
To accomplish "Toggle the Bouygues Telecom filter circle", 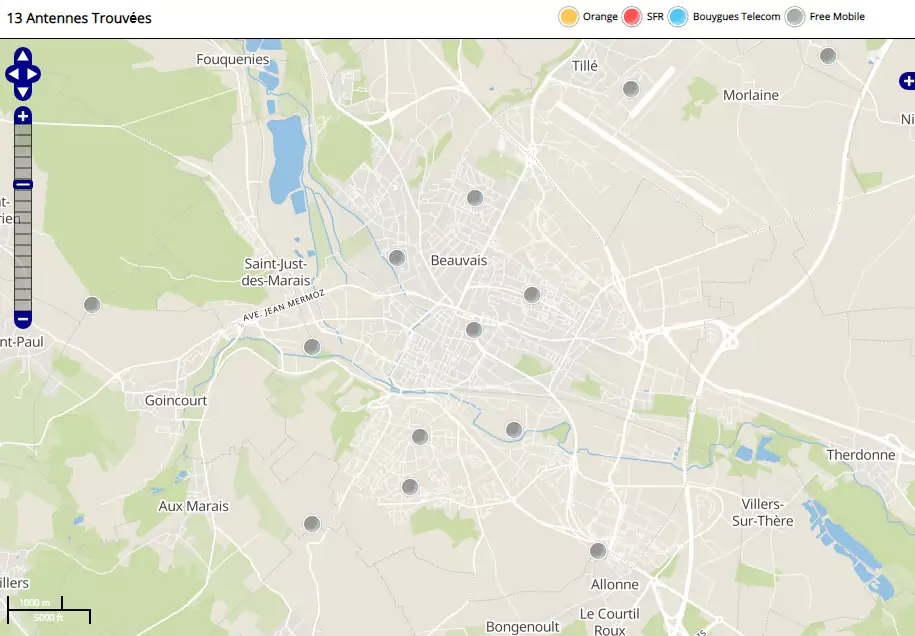I will pyautogui.click(x=678, y=17).
